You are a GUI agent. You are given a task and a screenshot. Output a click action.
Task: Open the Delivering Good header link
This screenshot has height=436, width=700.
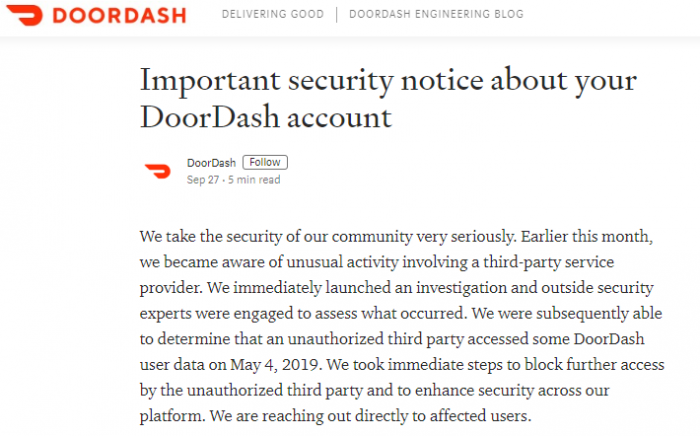(273, 14)
